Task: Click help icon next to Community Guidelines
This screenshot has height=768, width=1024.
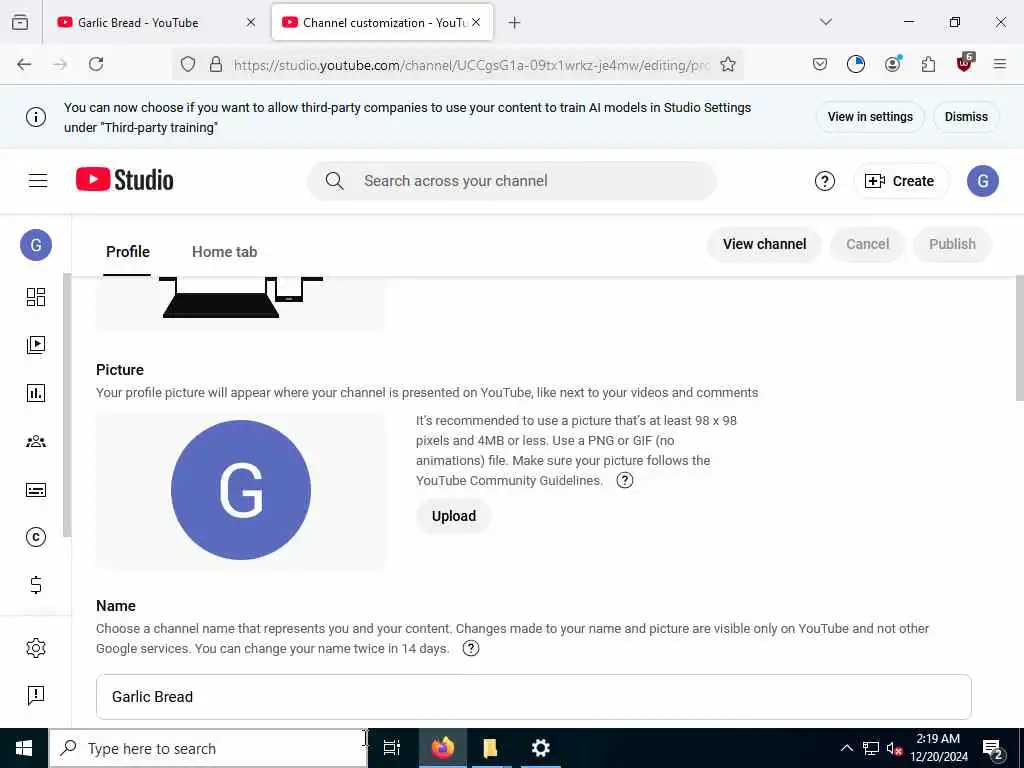Action: pos(625,481)
